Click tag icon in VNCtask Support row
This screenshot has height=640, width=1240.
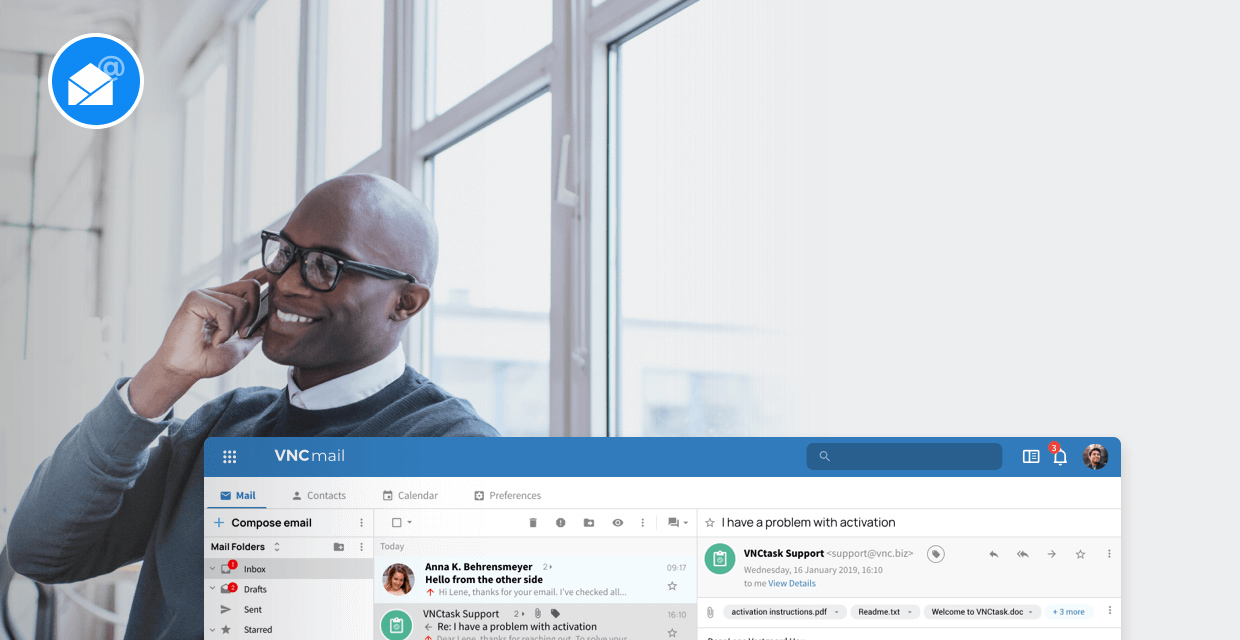click(x=555, y=613)
